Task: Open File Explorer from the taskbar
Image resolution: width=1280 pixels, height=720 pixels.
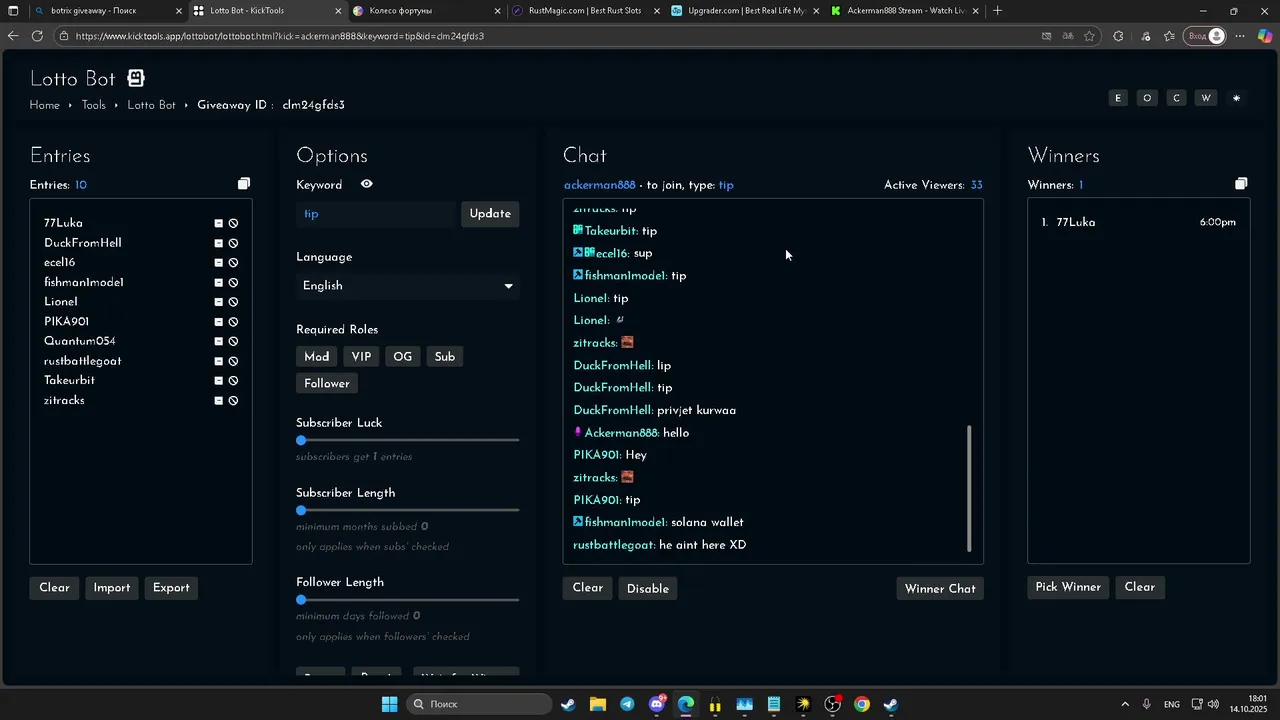Action: [x=598, y=704]
